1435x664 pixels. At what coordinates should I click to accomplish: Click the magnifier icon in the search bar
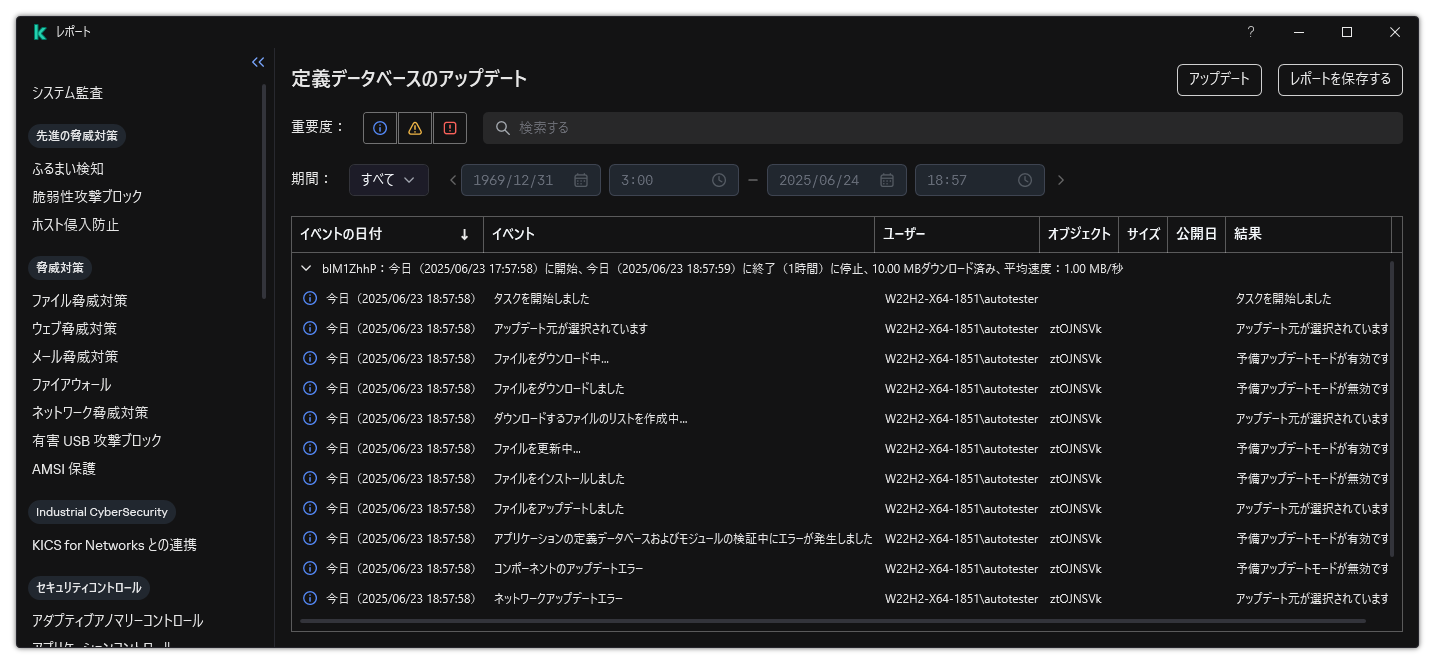tap(501, 127)
